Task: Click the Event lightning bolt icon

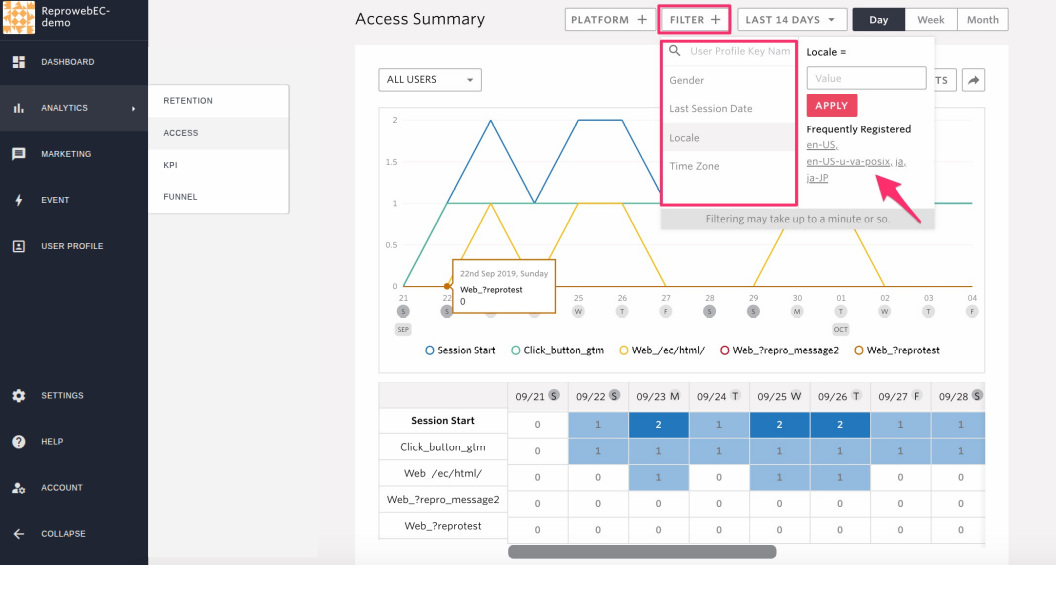Action: click(x=19, y=200)
